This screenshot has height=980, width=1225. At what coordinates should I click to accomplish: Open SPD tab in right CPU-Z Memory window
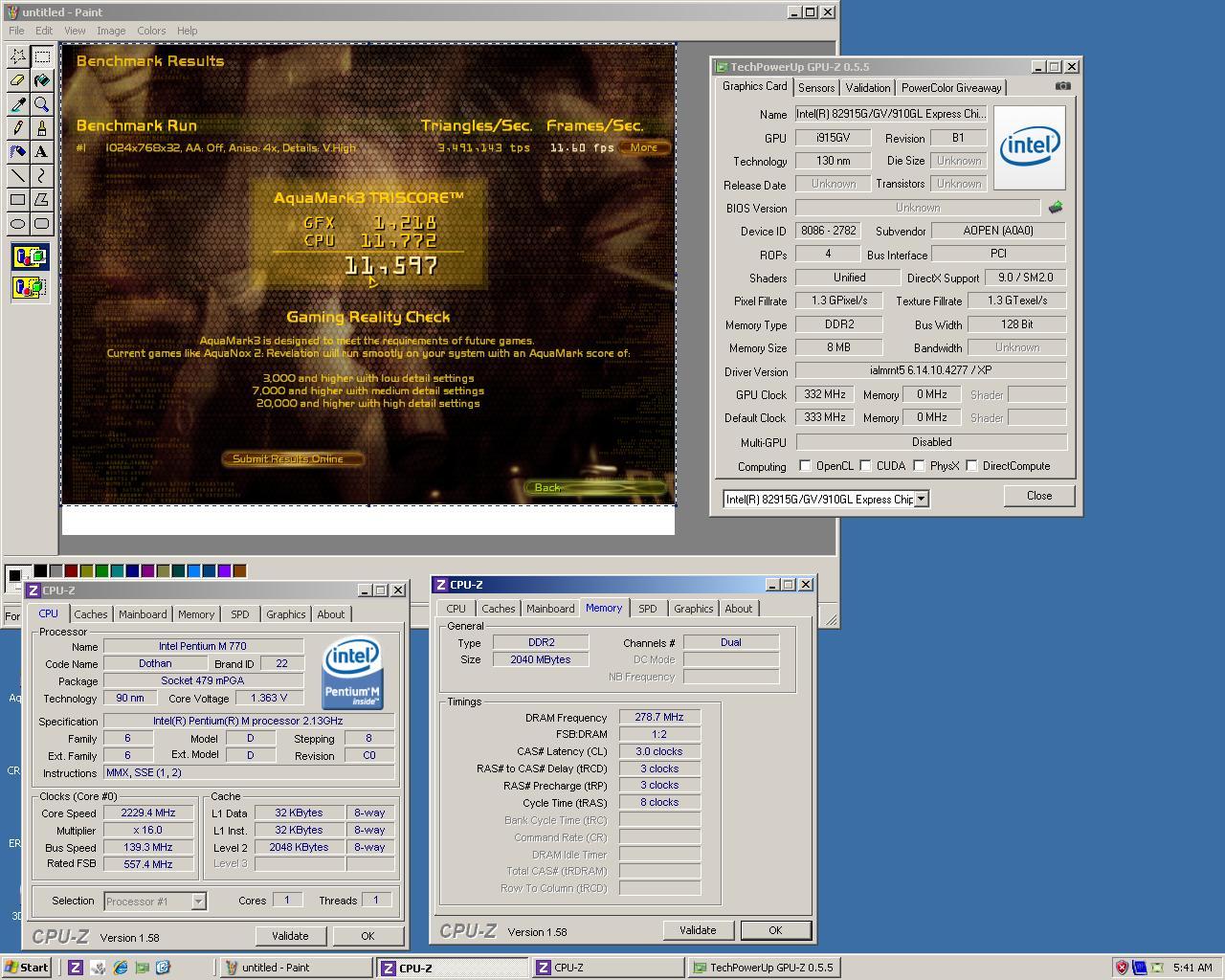tap(648, 609)
